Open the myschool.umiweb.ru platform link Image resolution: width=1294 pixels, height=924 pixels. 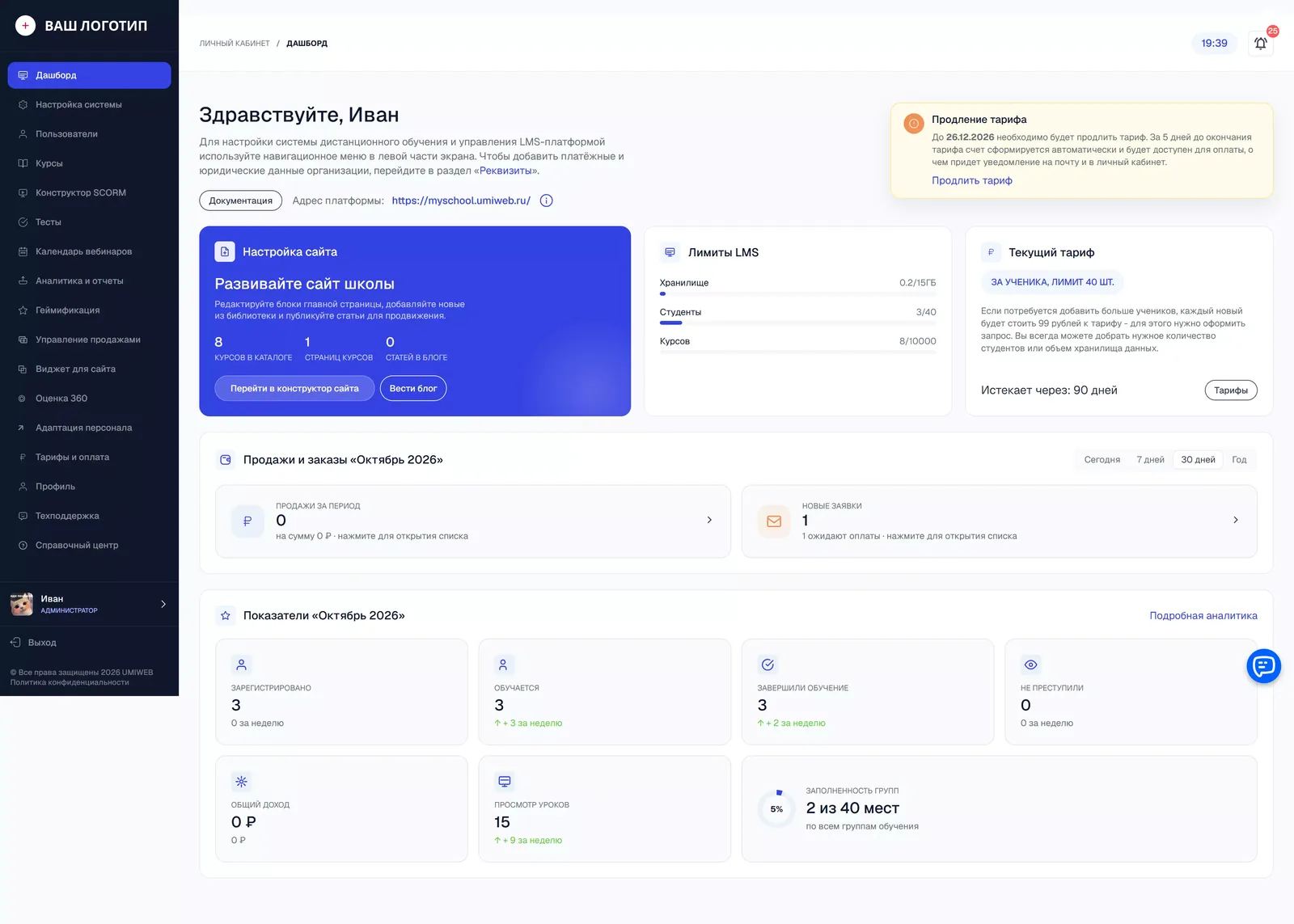click(x=461, y=200)
